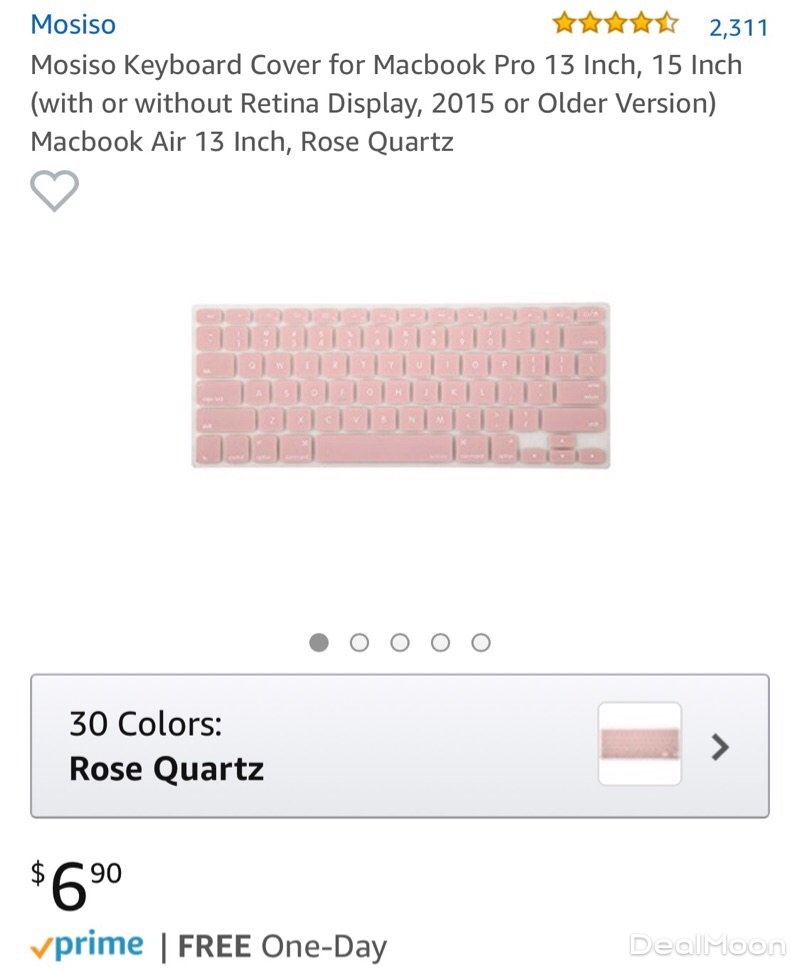View the 2,311 customer reviews

pos(738,27)
